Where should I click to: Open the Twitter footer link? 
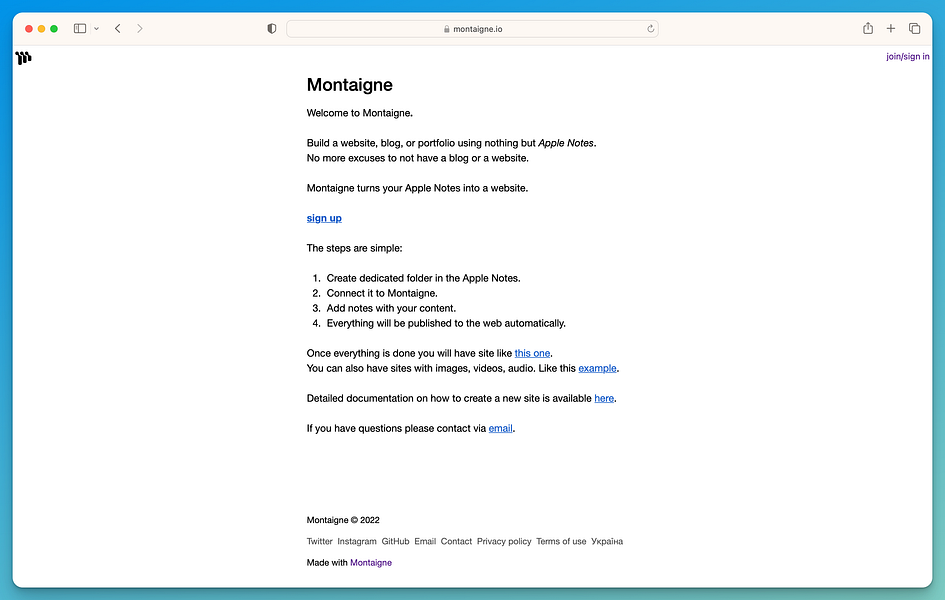point(319,541)
